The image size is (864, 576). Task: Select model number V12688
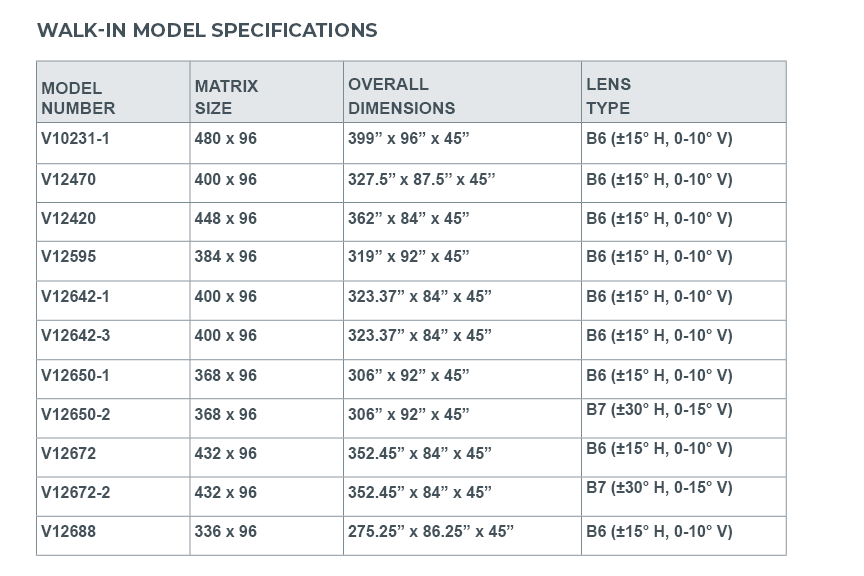pos(68,532)
